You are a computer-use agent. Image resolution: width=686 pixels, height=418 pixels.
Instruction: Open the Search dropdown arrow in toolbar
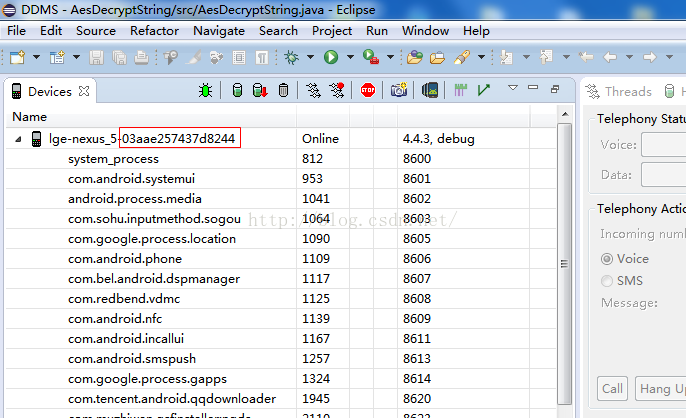click(x=481, y=57)
